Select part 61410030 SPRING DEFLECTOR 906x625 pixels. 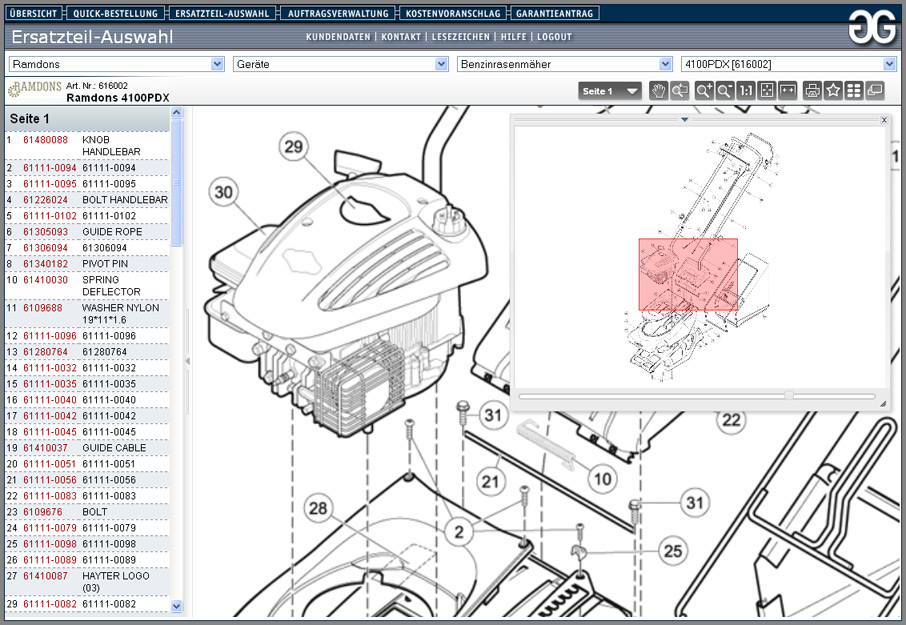pos(87,285)
